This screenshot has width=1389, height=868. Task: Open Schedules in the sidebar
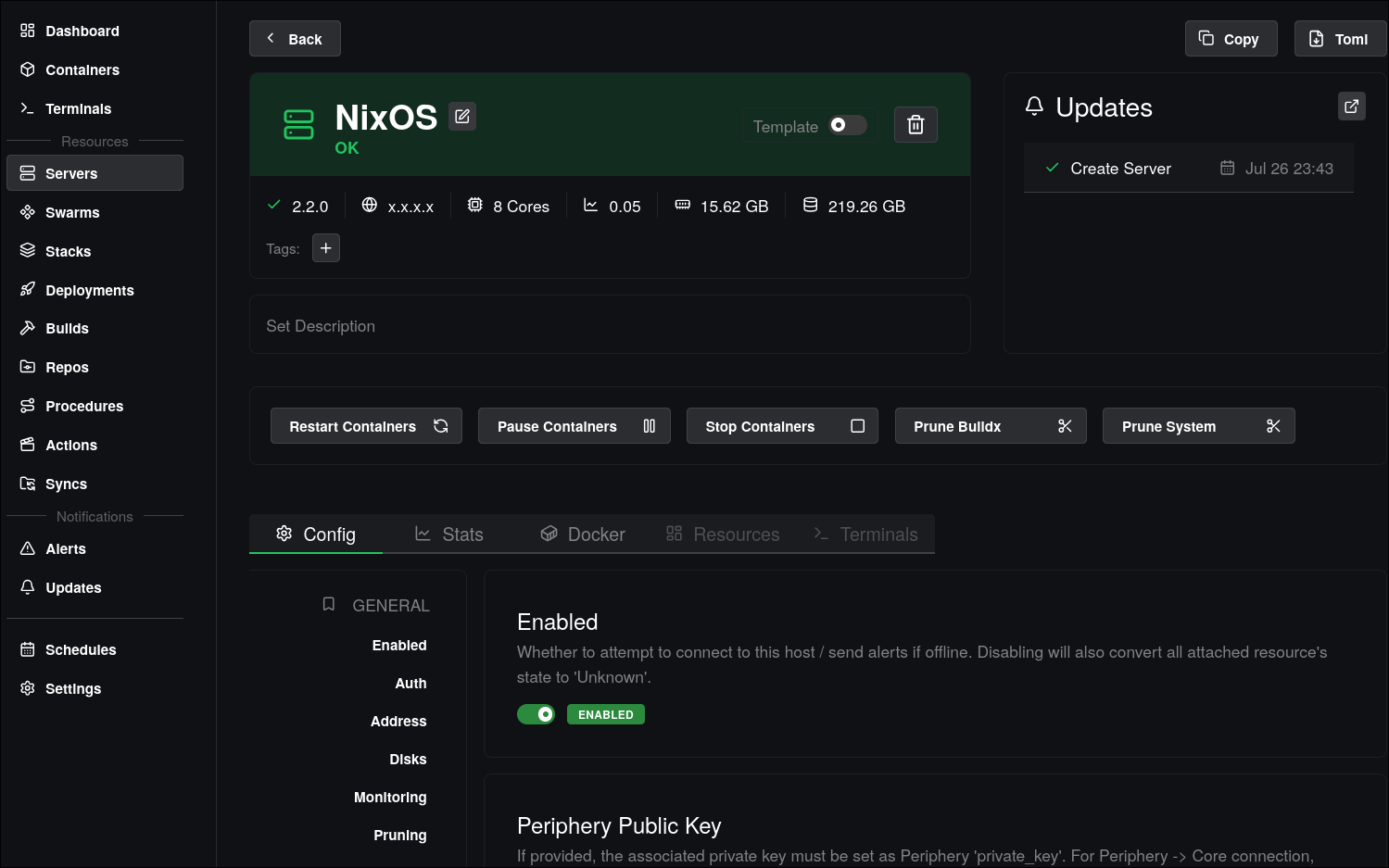[95, 649]
